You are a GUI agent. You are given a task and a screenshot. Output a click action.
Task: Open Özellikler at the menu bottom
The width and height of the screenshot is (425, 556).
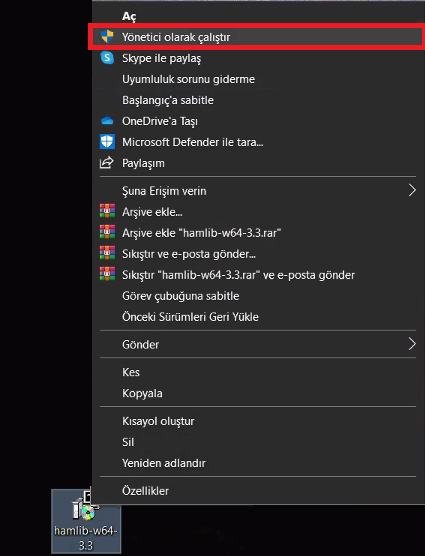145,491
